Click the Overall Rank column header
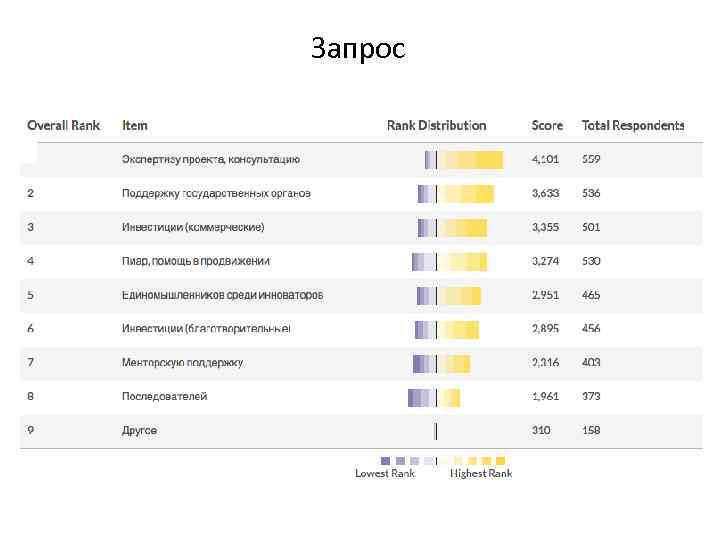 pyautogui.click(x=63, y=125)
